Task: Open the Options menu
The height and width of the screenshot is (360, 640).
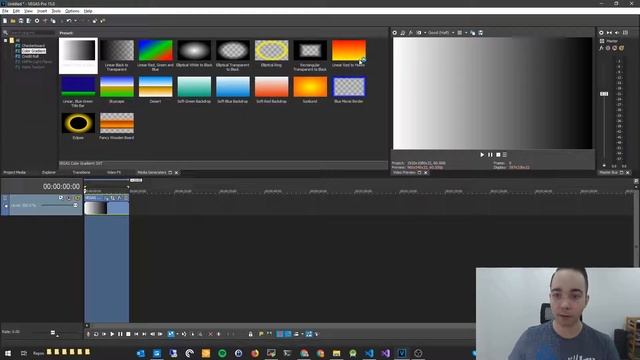Action: (72, 11)
